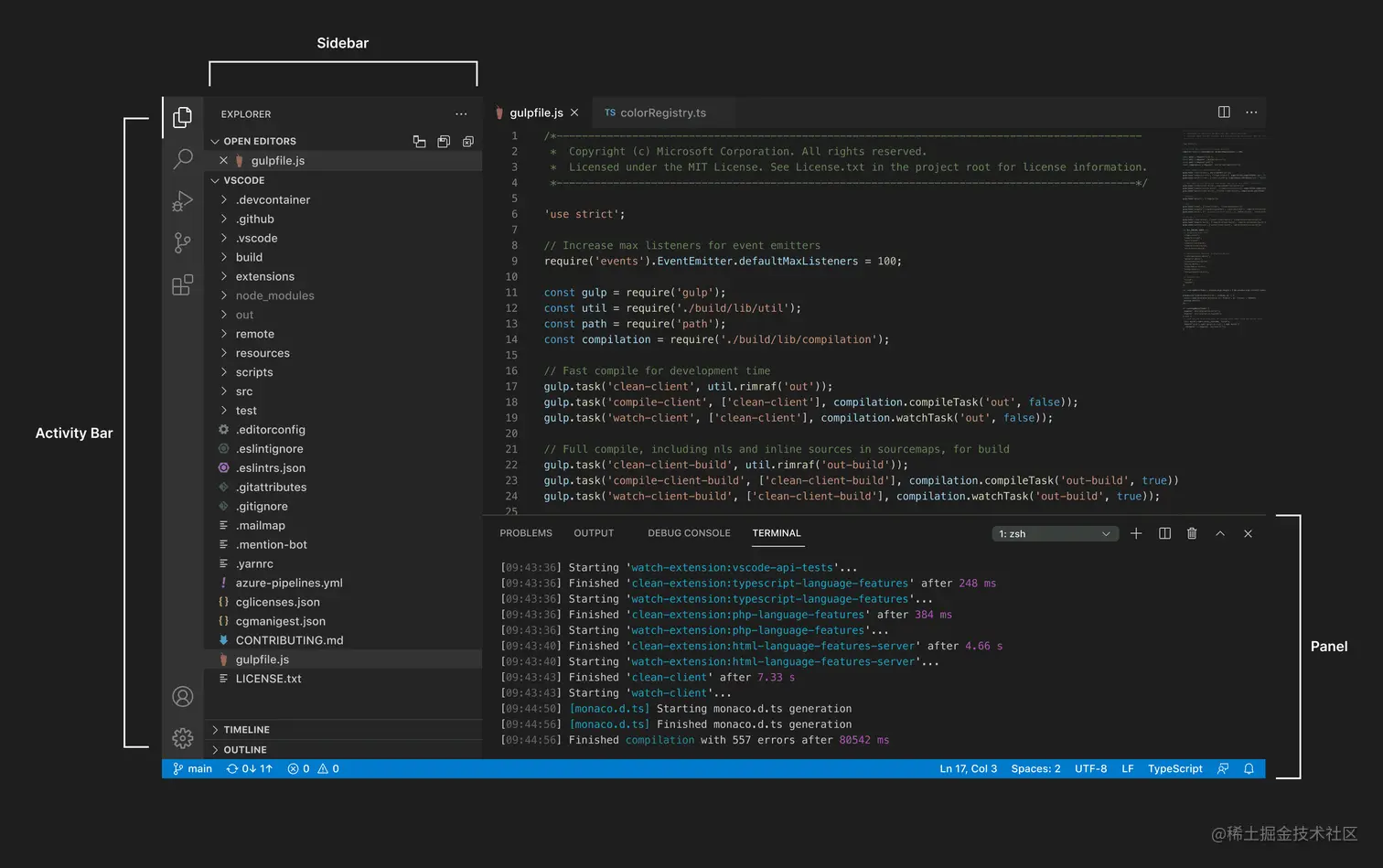Switch to the PROBLEMS panel tab
Image resolution: width=1383 pixels, height=868 pixels.
526,533
